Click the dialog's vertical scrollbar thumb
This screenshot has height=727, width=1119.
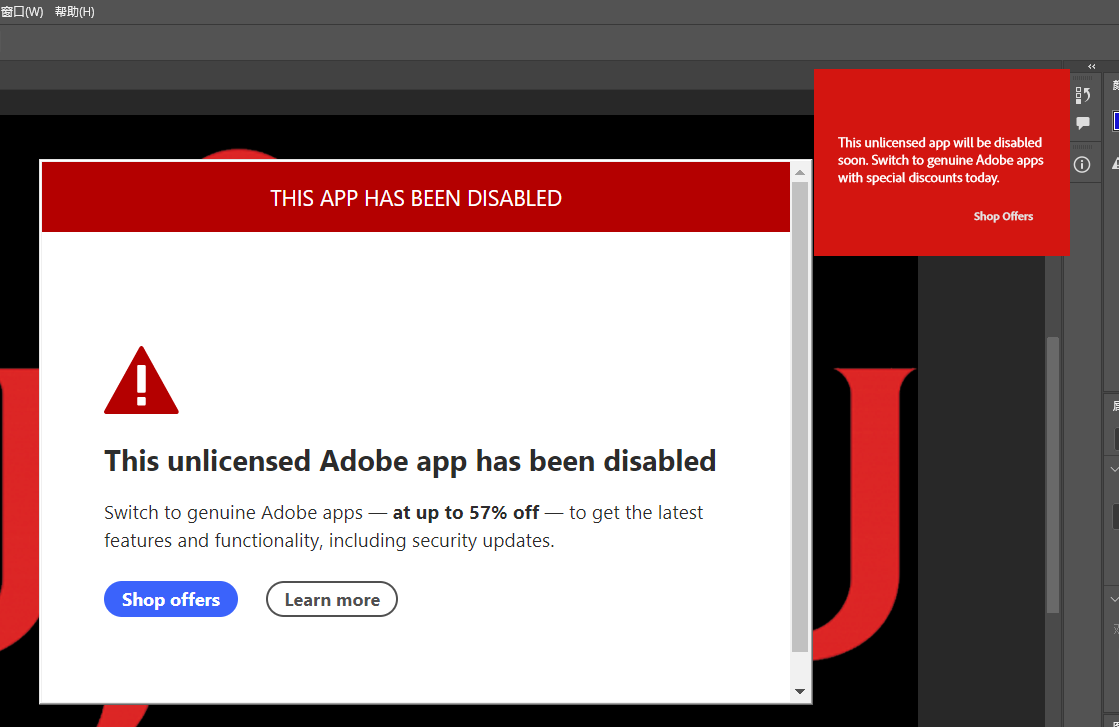pos(800,415)
